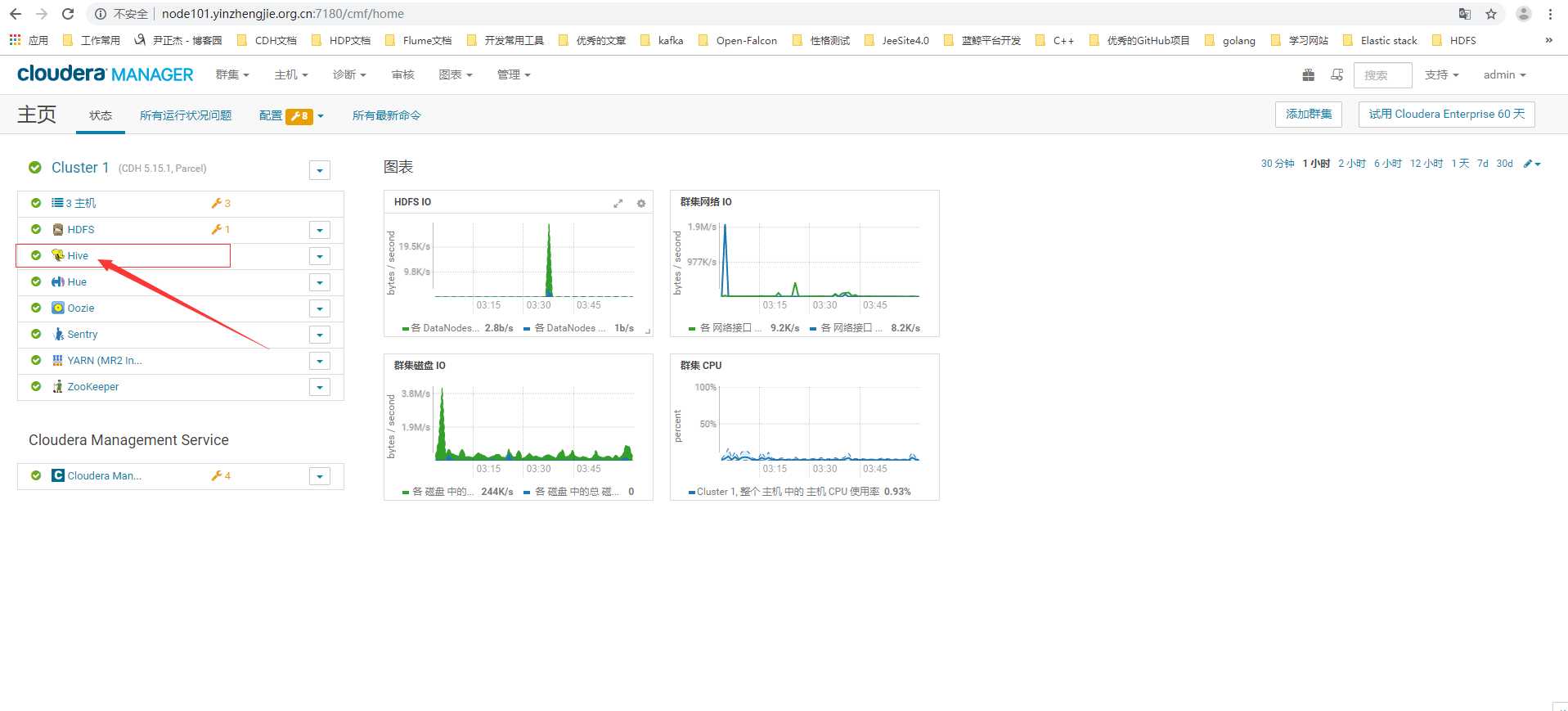Open the Sentry service actions dropdown
Viewport: 1568px width, 711px height.
320,335
